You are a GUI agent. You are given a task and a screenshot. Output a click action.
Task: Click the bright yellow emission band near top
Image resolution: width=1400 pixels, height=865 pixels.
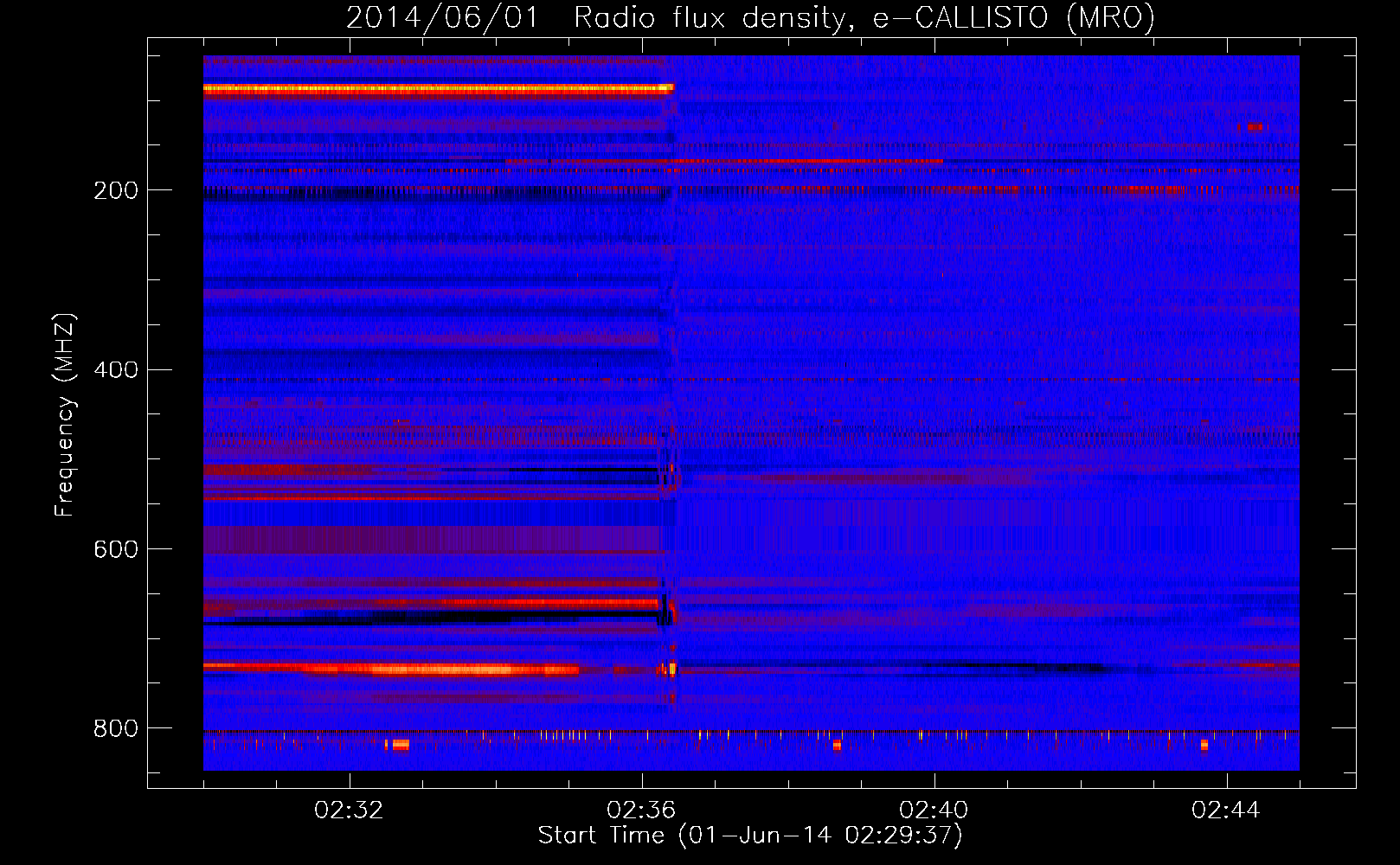coord(439,88)
